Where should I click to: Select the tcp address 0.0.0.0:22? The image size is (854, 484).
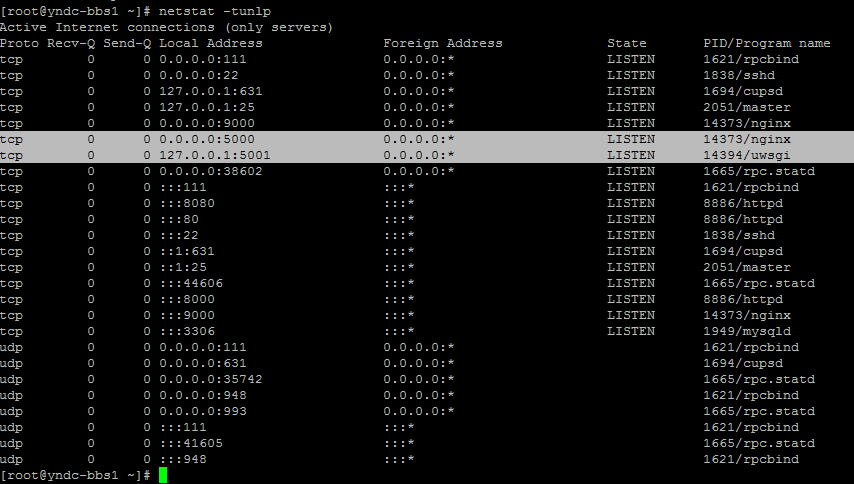click(199, 75)
